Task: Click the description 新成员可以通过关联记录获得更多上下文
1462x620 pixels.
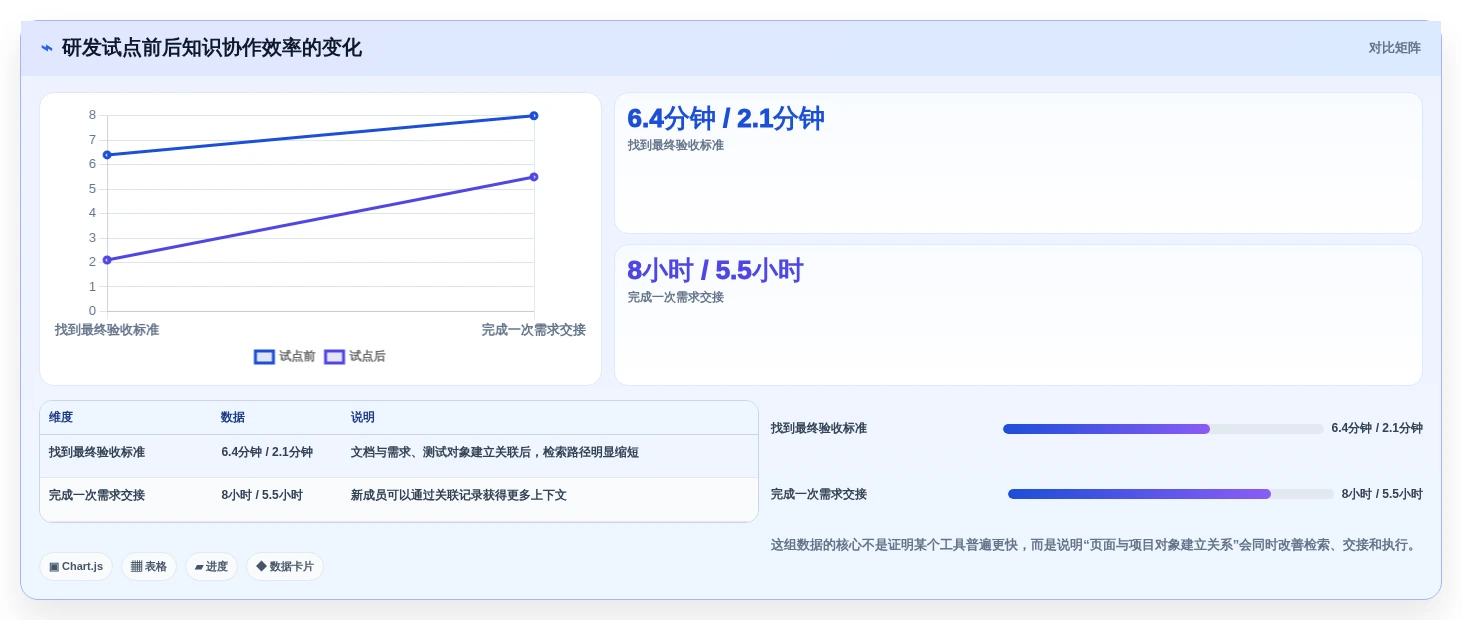Action: click(459, 496)
